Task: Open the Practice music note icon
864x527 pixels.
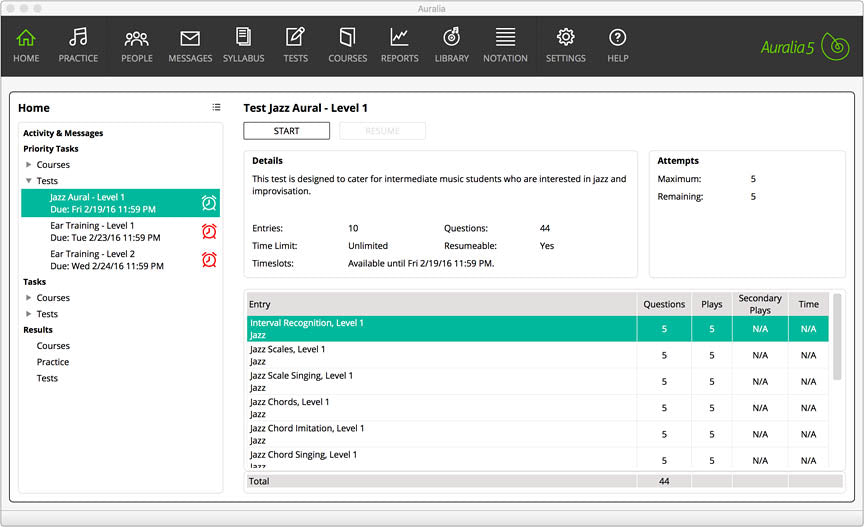Action: coord(78,37)
